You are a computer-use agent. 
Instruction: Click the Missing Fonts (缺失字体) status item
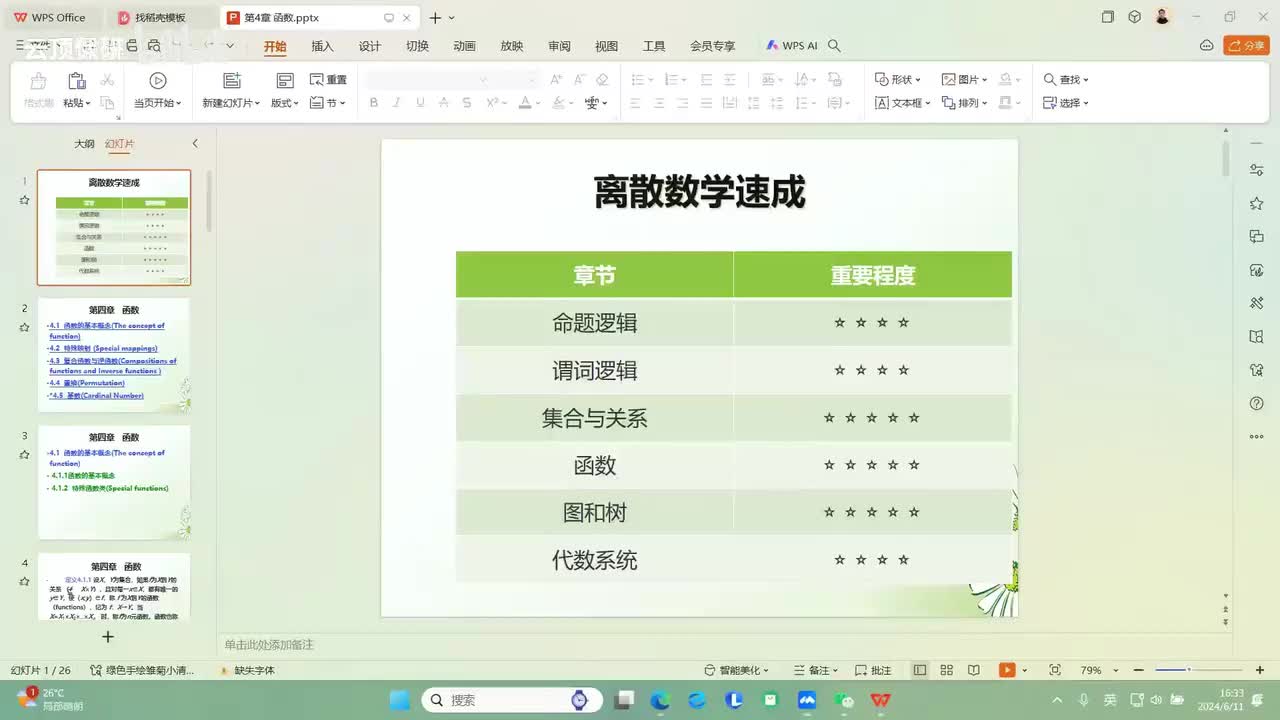(x=246, y=670)
